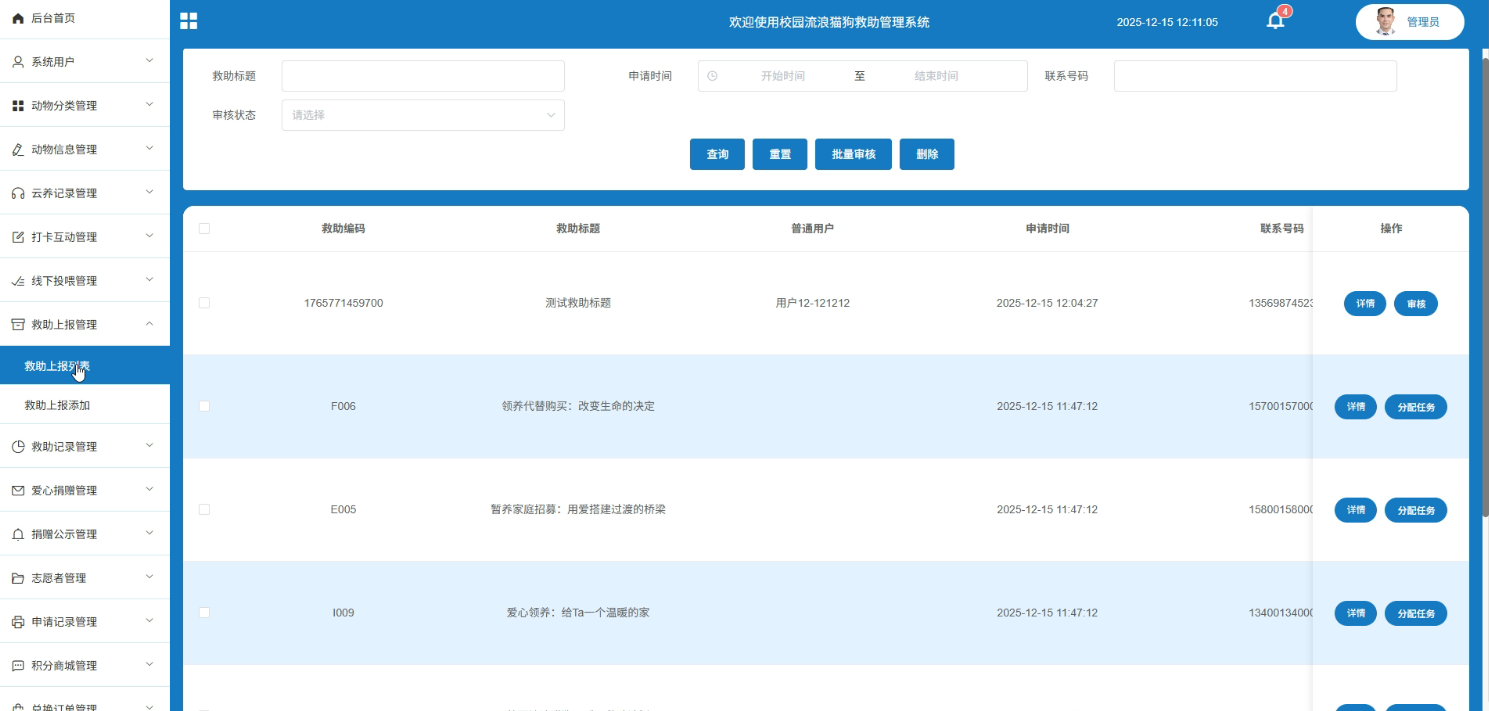Image resolution: width=1489 pixels, height=711 pixels.
Task: Click the 管理员 account label
Action: [x=1422, y=22]
